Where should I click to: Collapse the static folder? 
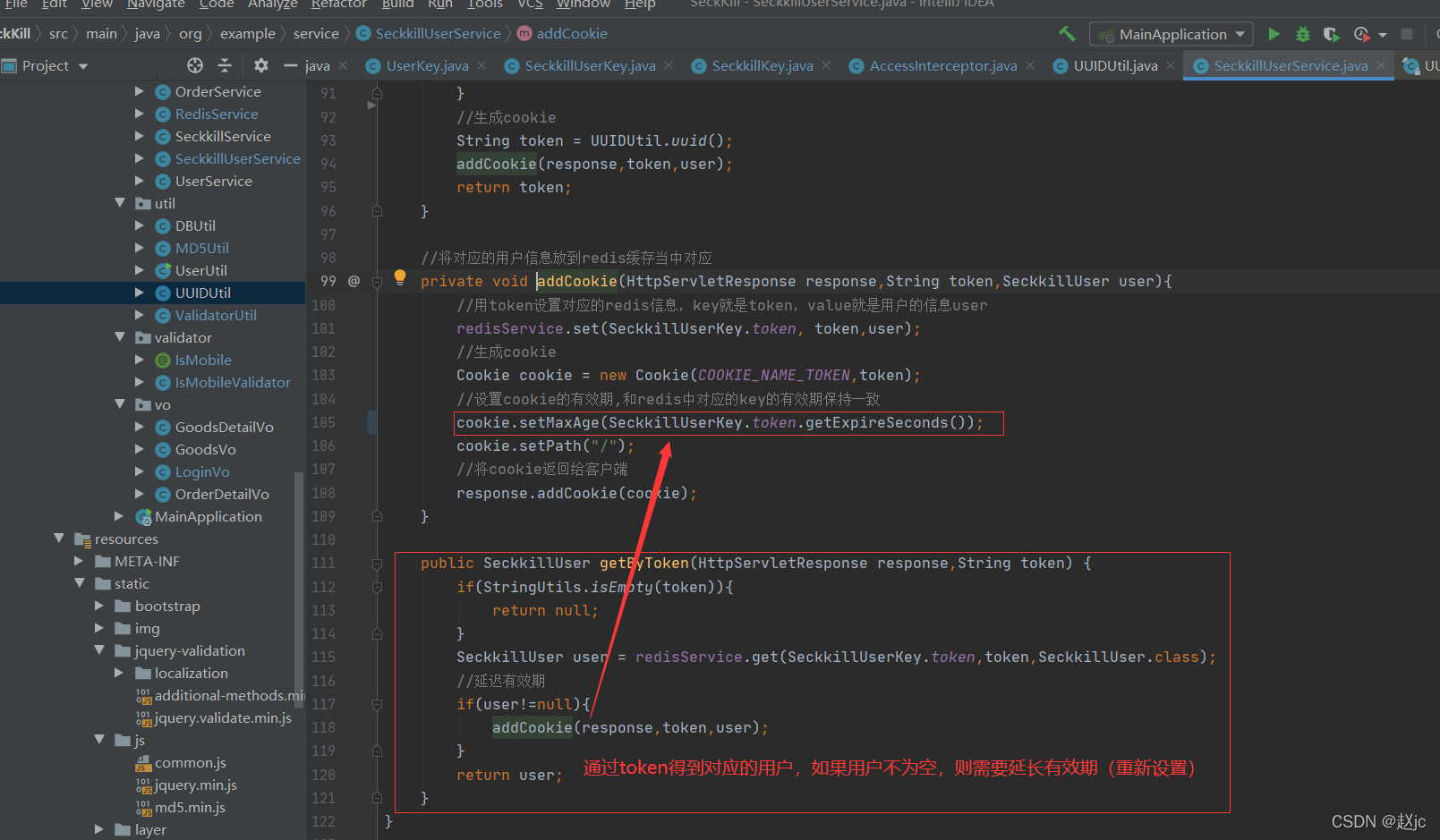coord(79,583)
